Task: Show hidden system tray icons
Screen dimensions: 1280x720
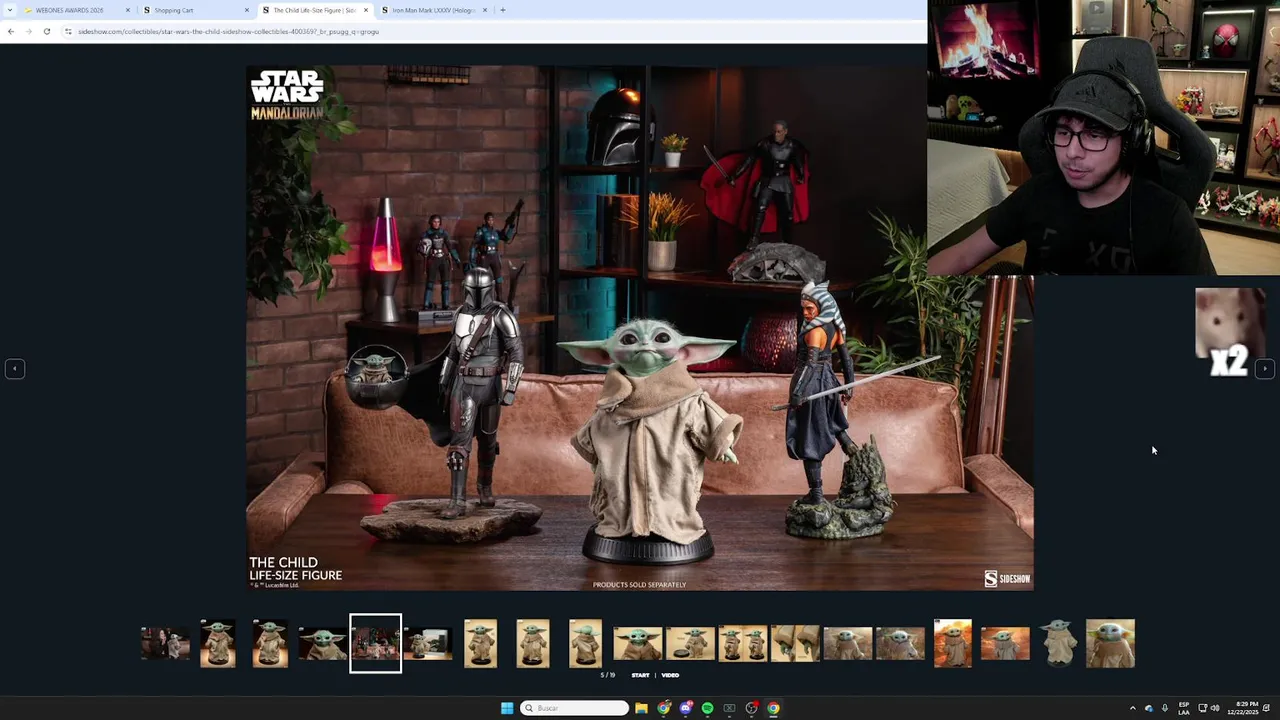Action: (x=1133, y=708)
